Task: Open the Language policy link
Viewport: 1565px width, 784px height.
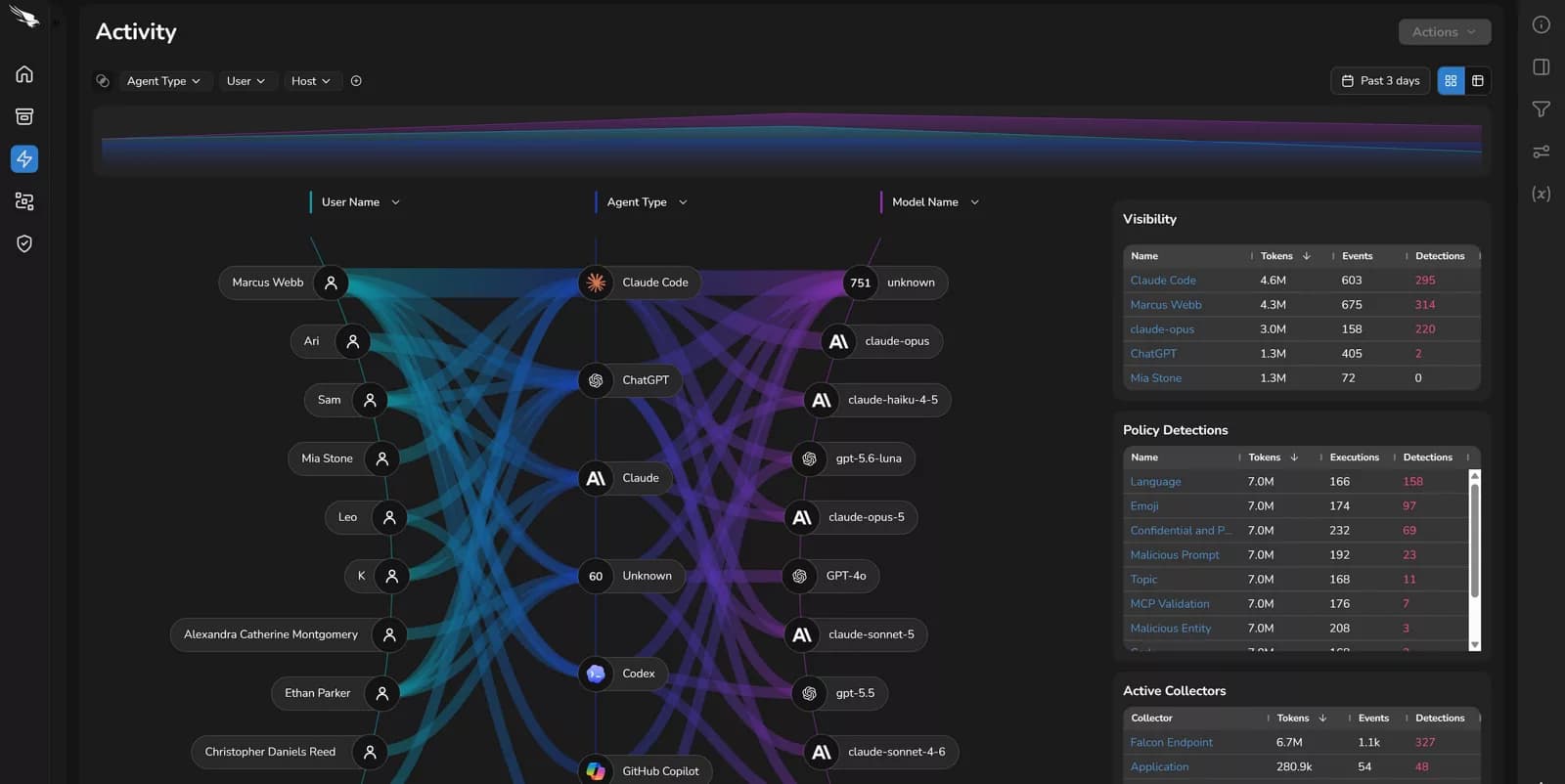Action: [x=1155, y=482]
